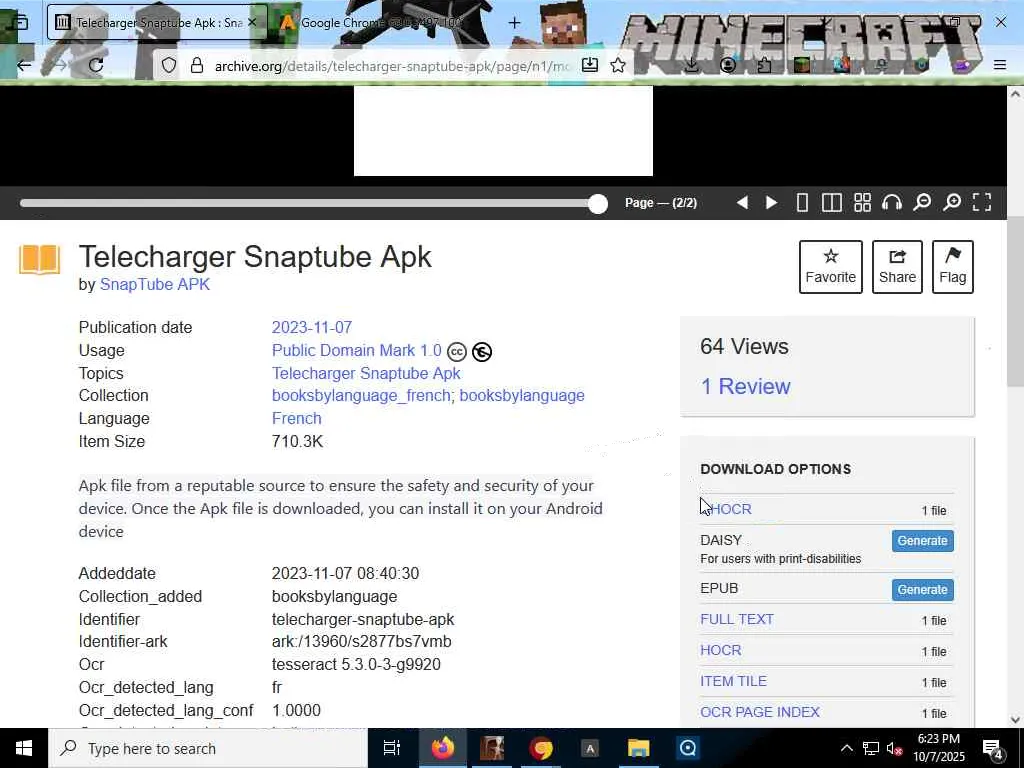Show hidden system tray icons
Image resolution: width=1024 pixels, height=768 pixels.
[846, 748]
